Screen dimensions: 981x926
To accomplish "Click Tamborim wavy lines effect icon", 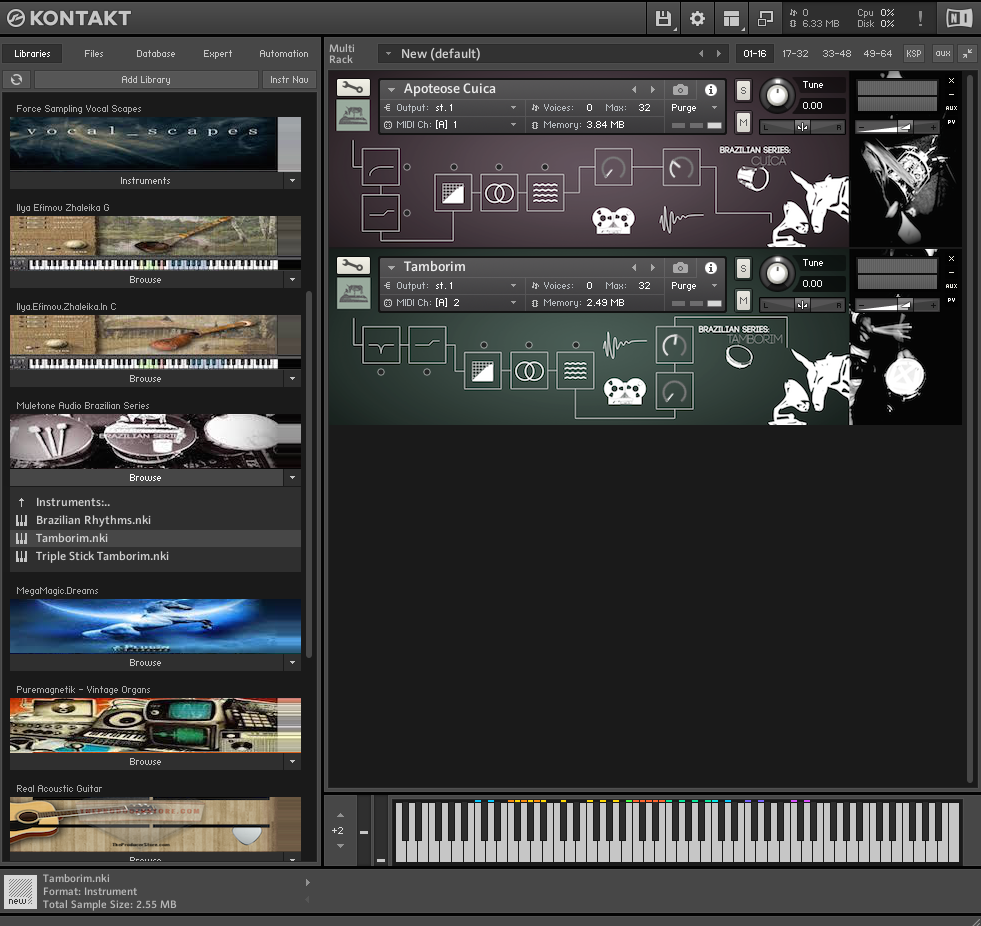I will [575, 371].
